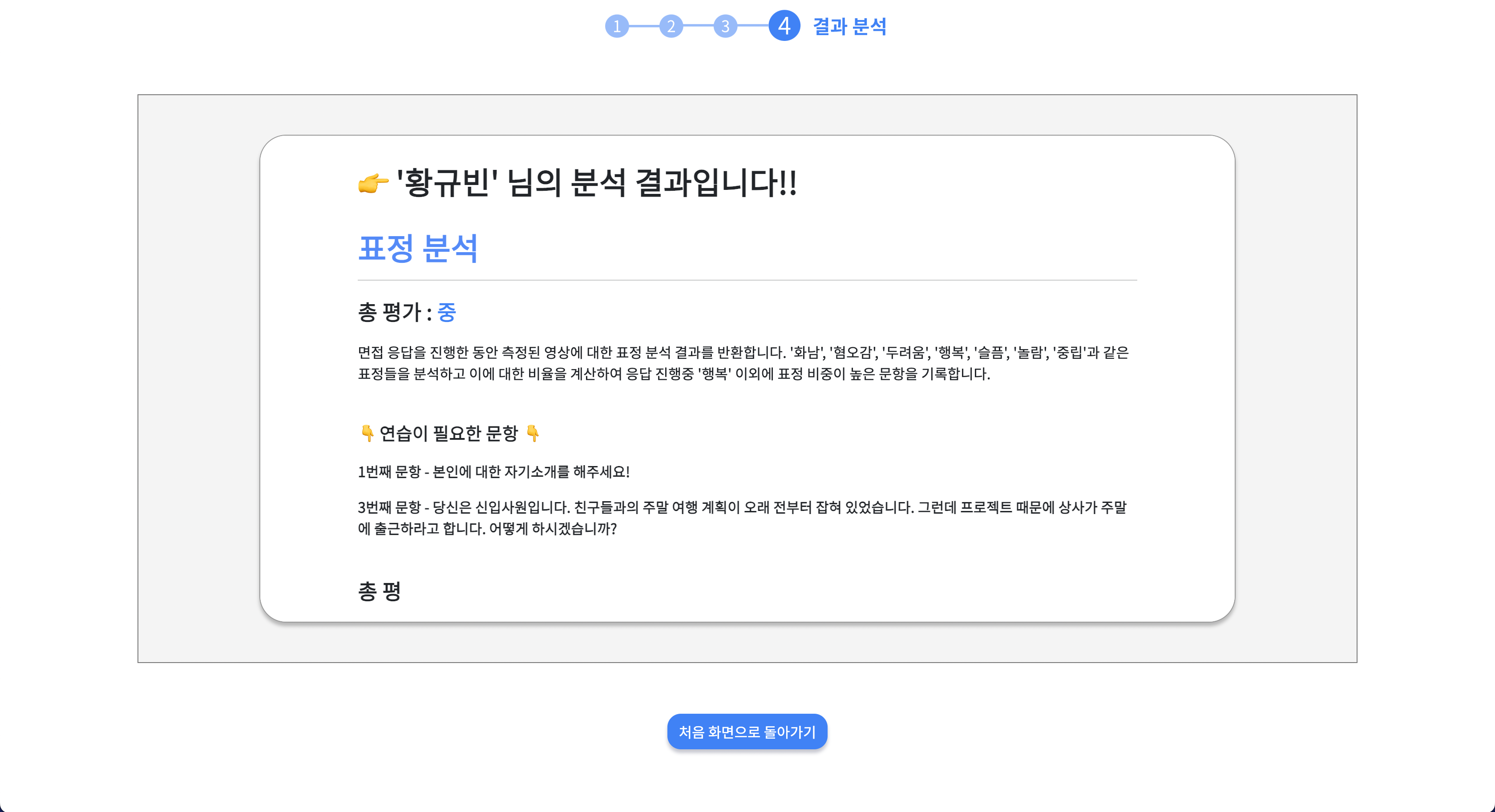Click the '처음 화면으로 돌아가기' button
Screen dimensions: 1495x812
(x=747, y=732)
